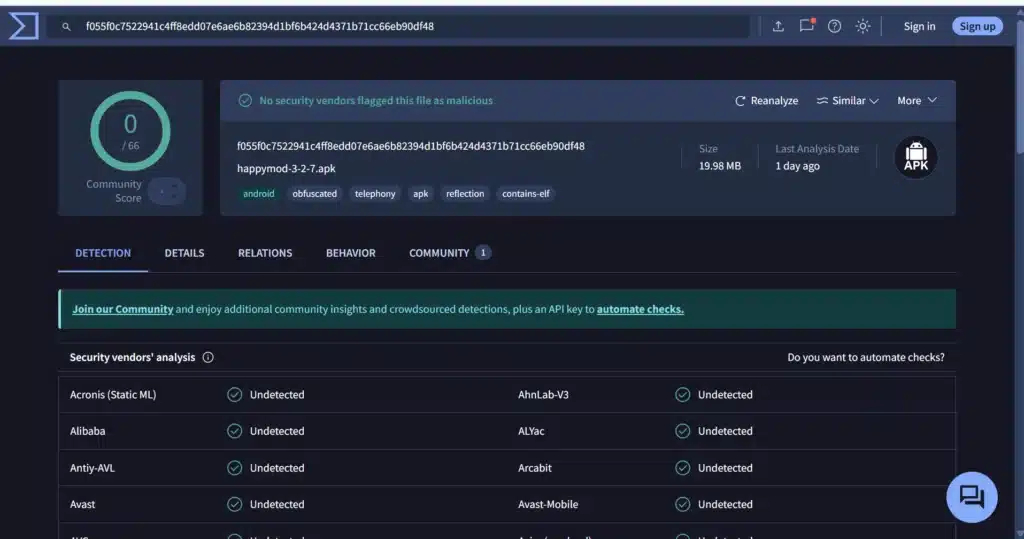Image resolution: width=1024 pixels, height=539 pixels.
Task: Toggle the Community Score vote control
Action: (167, 191)
